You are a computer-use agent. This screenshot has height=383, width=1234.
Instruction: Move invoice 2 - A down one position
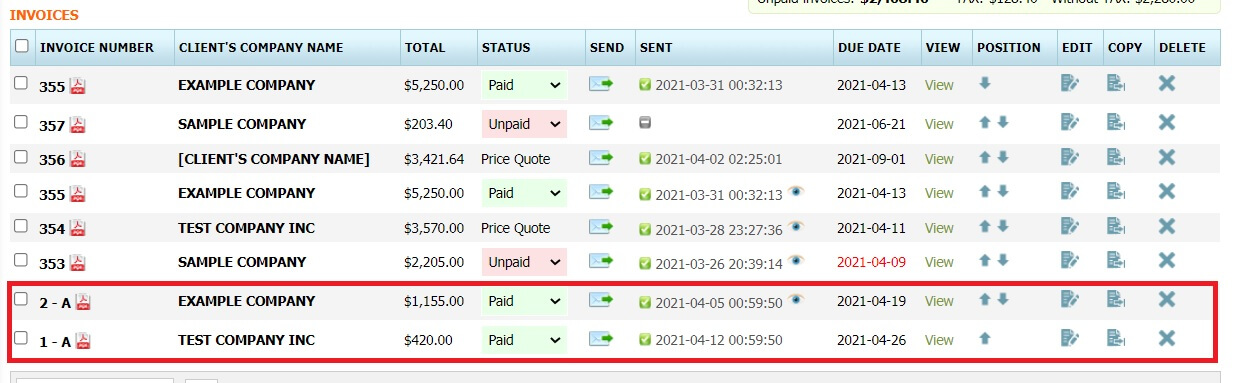[1003, 300]
